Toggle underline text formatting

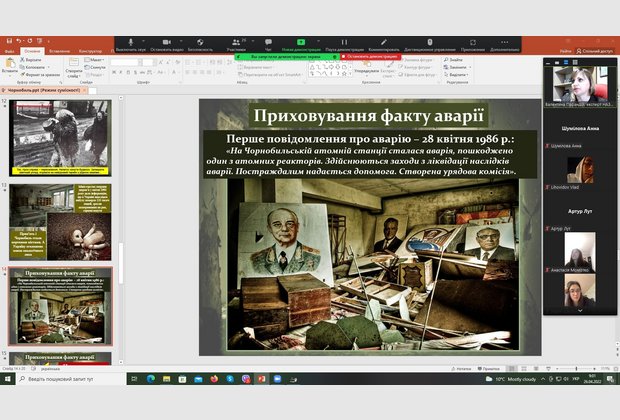pyautogui.click(x=130, y=72)
